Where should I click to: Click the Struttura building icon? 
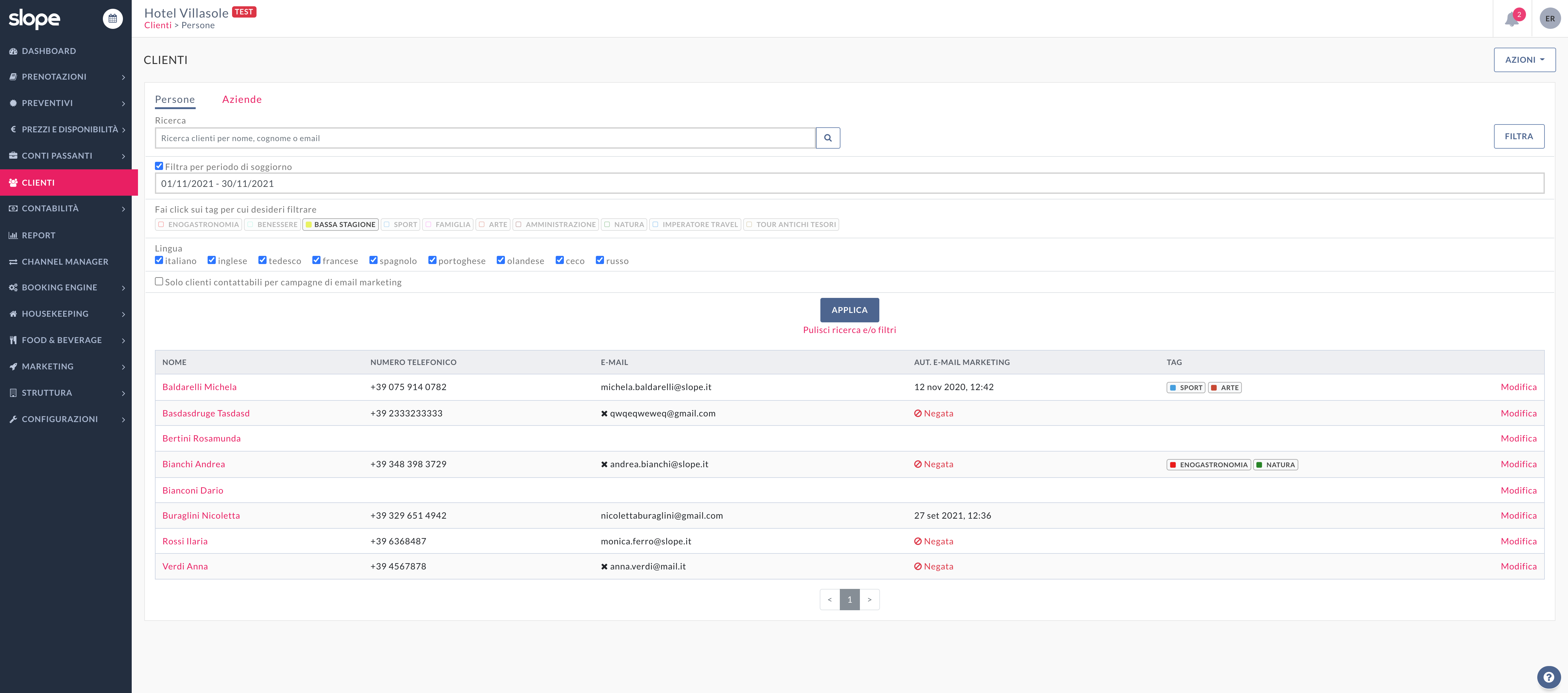13,393
